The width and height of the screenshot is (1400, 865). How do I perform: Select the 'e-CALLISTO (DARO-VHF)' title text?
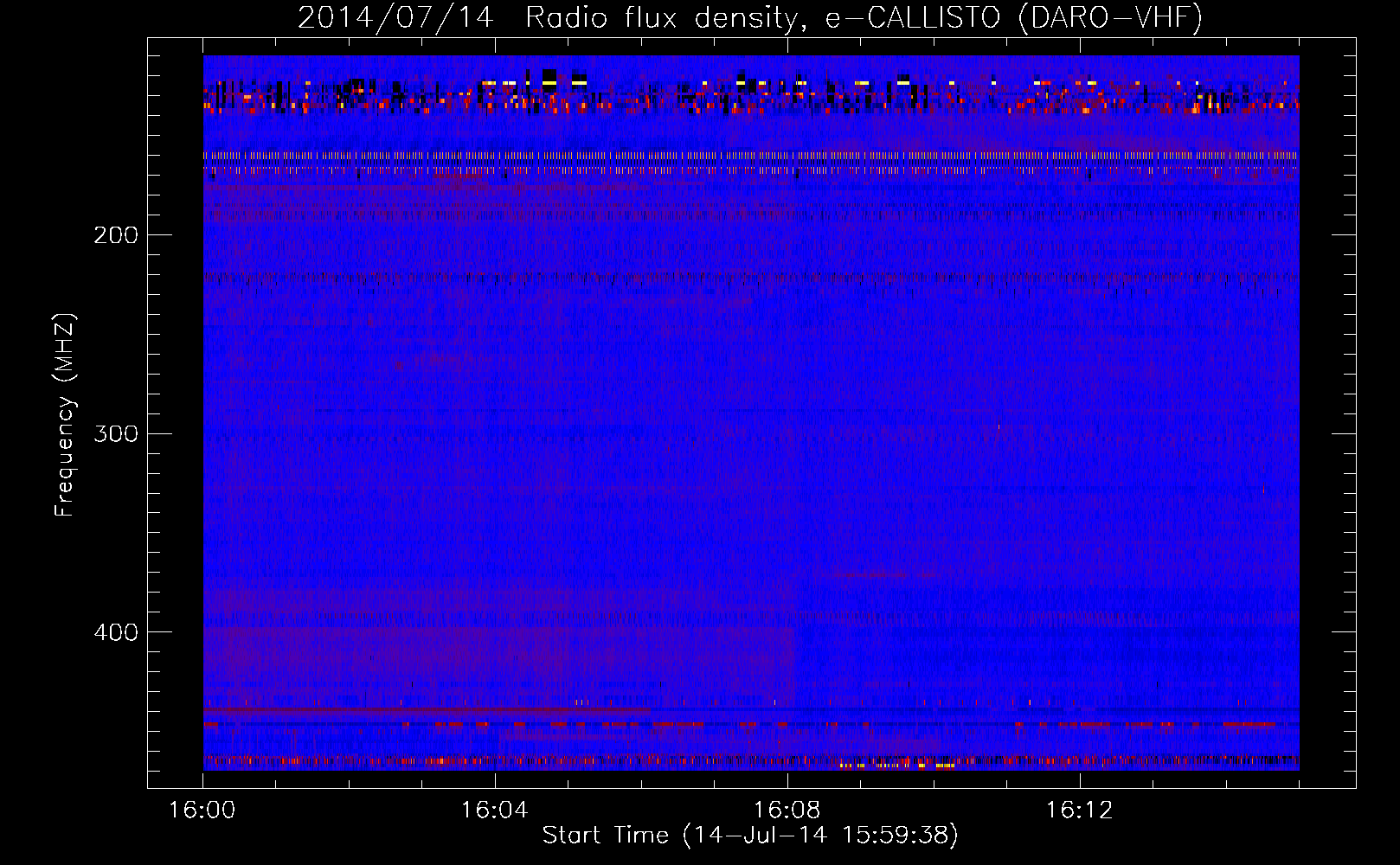pyautogui.click(x=1013, y=18)
